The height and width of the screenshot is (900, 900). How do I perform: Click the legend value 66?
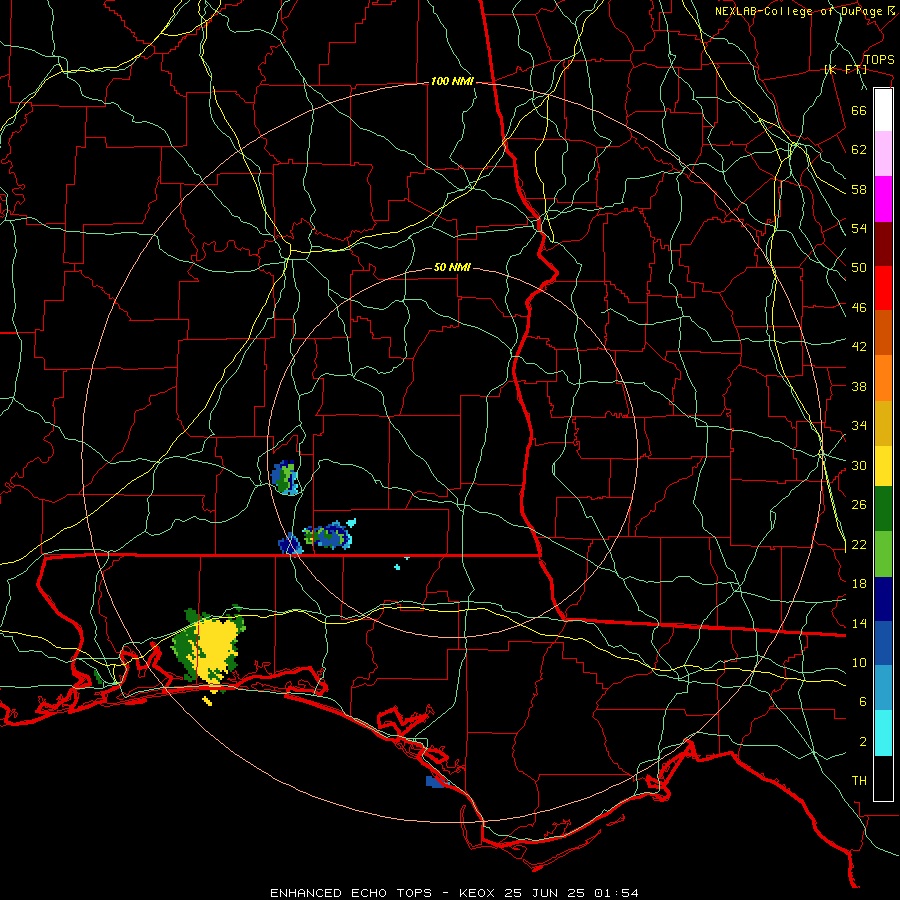[859, 110]
